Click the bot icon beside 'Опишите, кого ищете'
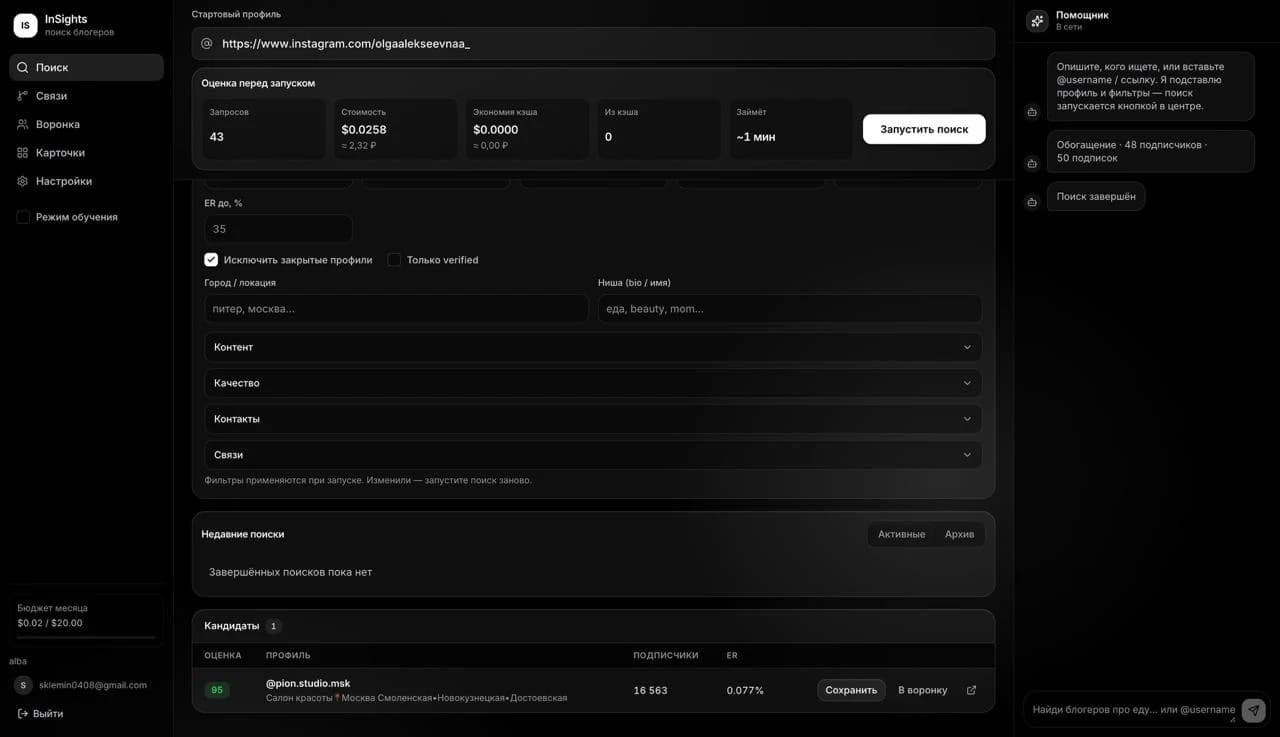 click(1032, 112)
